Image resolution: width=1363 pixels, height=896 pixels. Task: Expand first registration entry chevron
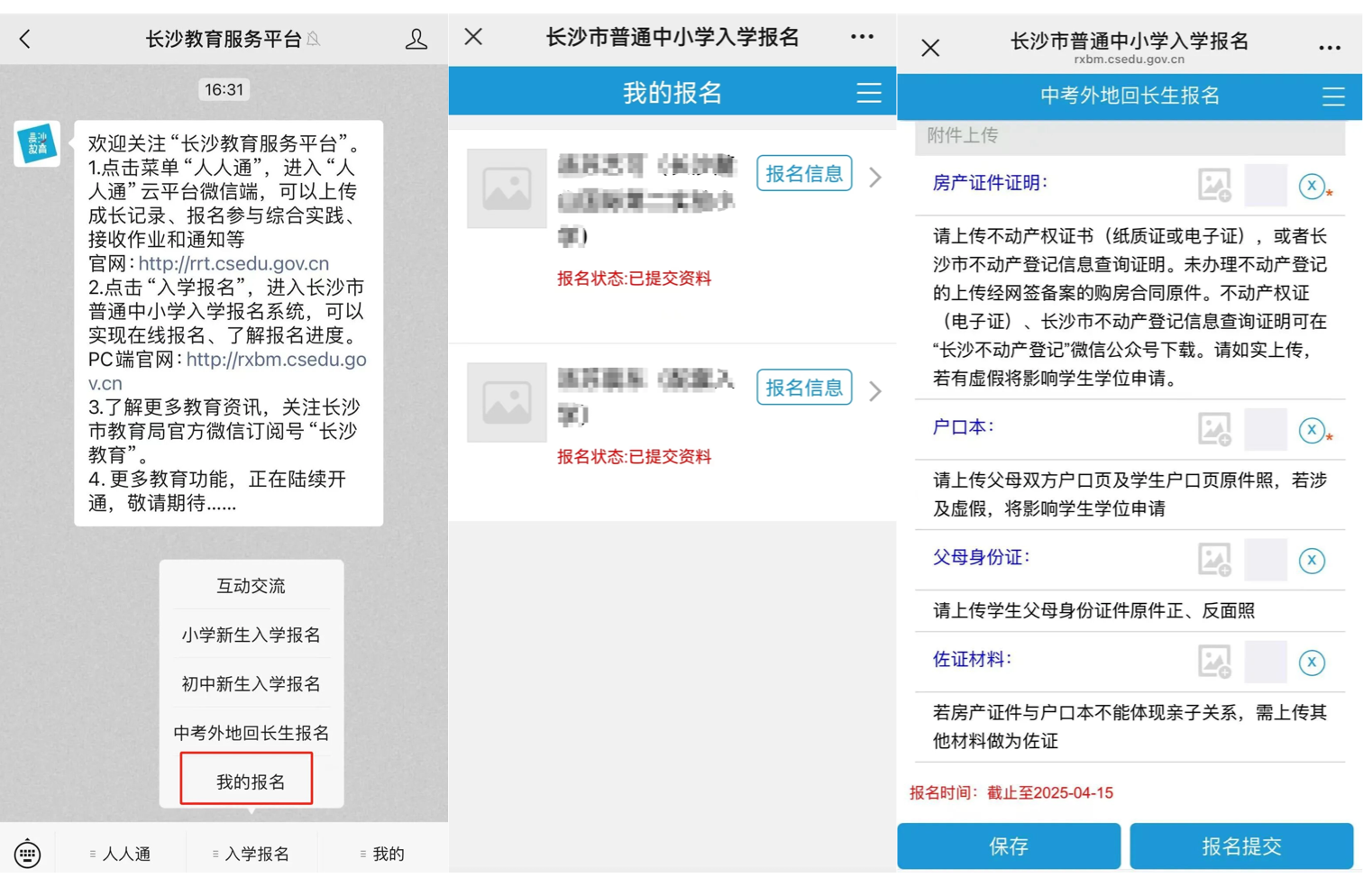pos(874,177)
